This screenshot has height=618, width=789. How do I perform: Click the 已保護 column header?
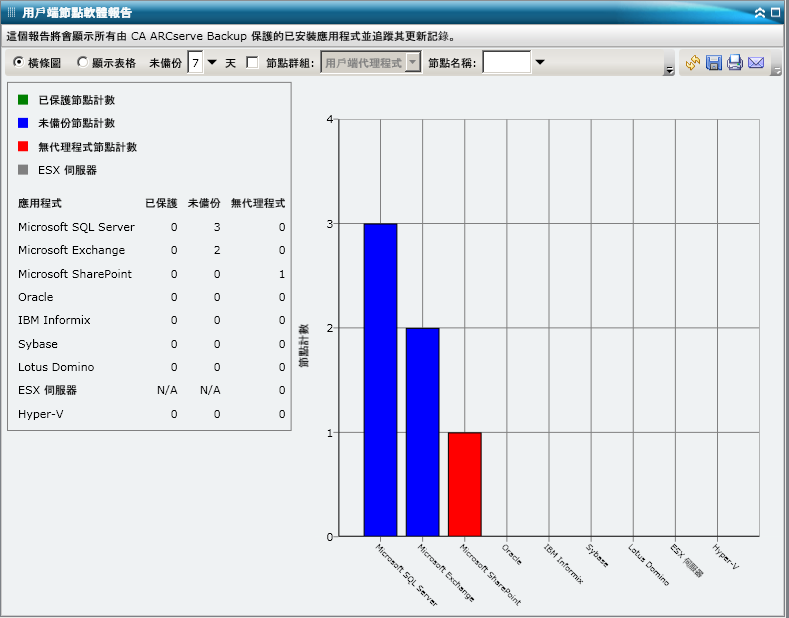point(162,203)
